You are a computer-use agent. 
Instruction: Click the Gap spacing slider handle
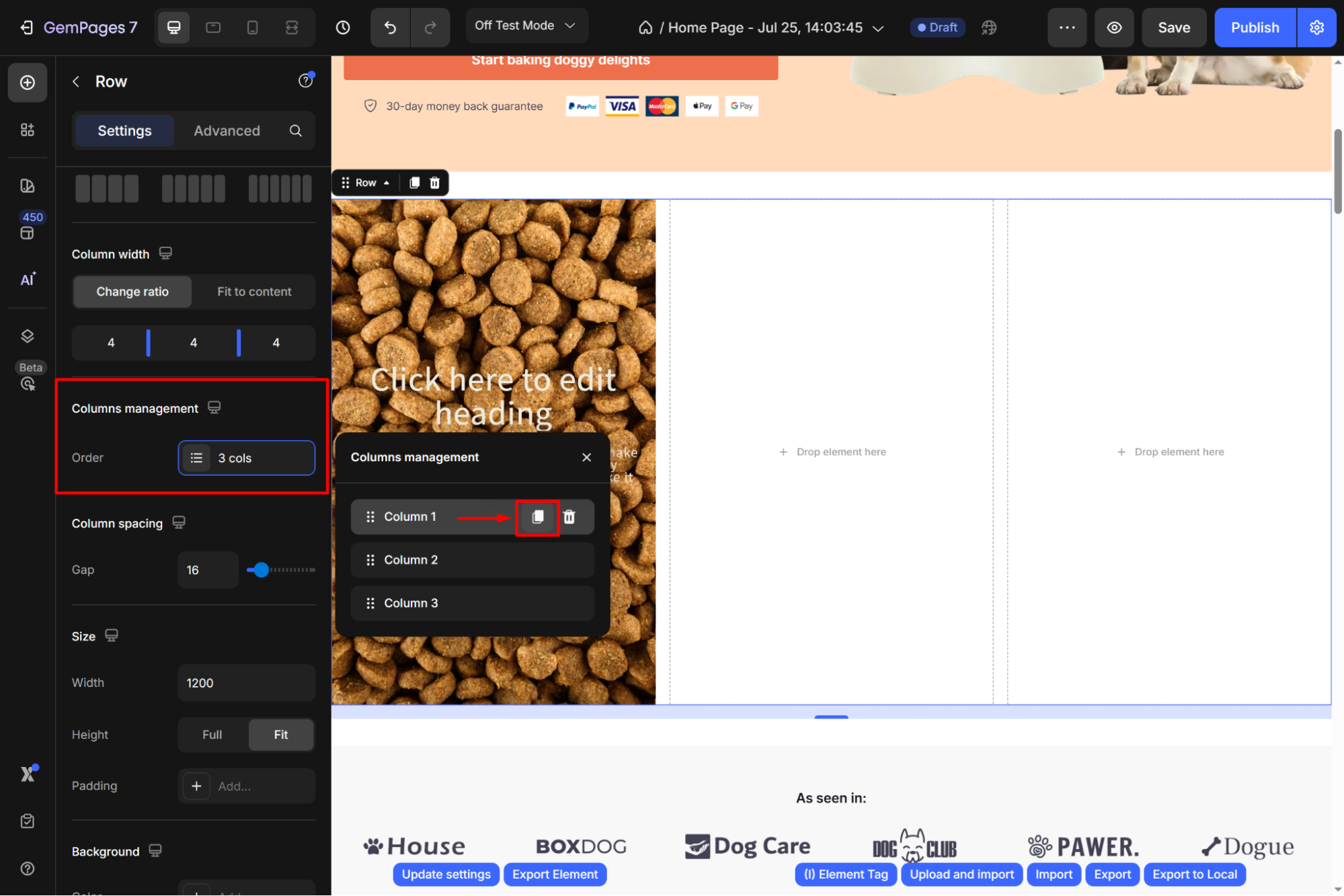[x=261, y=570]
